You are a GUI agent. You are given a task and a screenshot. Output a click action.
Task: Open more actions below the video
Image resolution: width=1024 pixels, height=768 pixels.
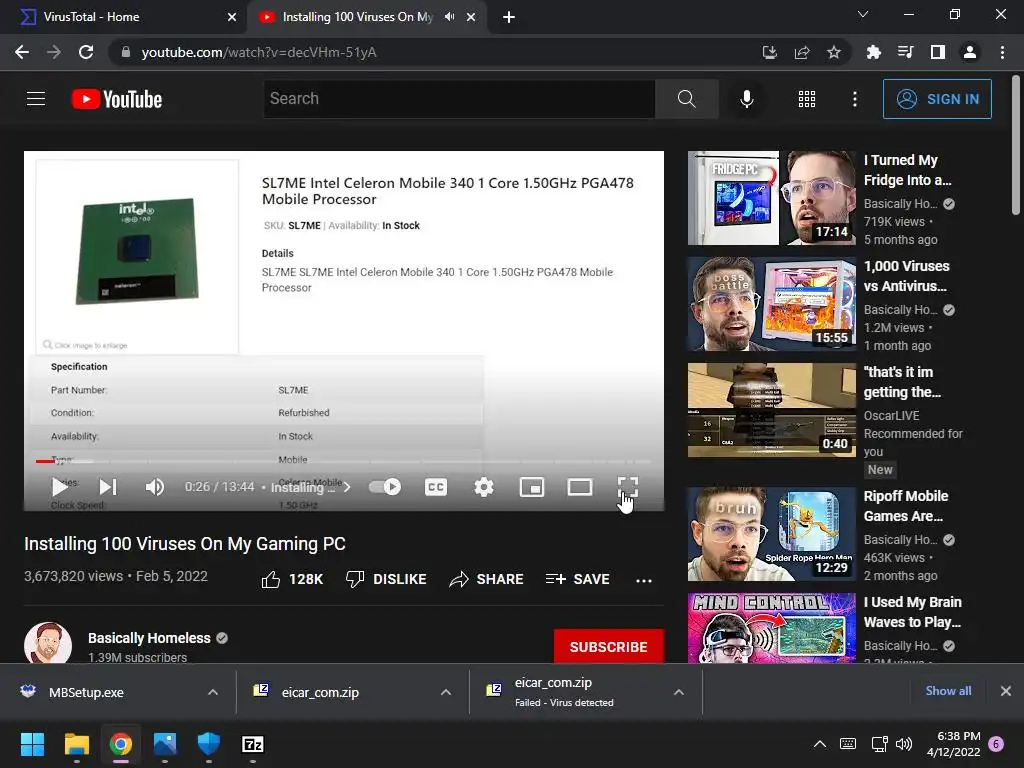(644, 580)
